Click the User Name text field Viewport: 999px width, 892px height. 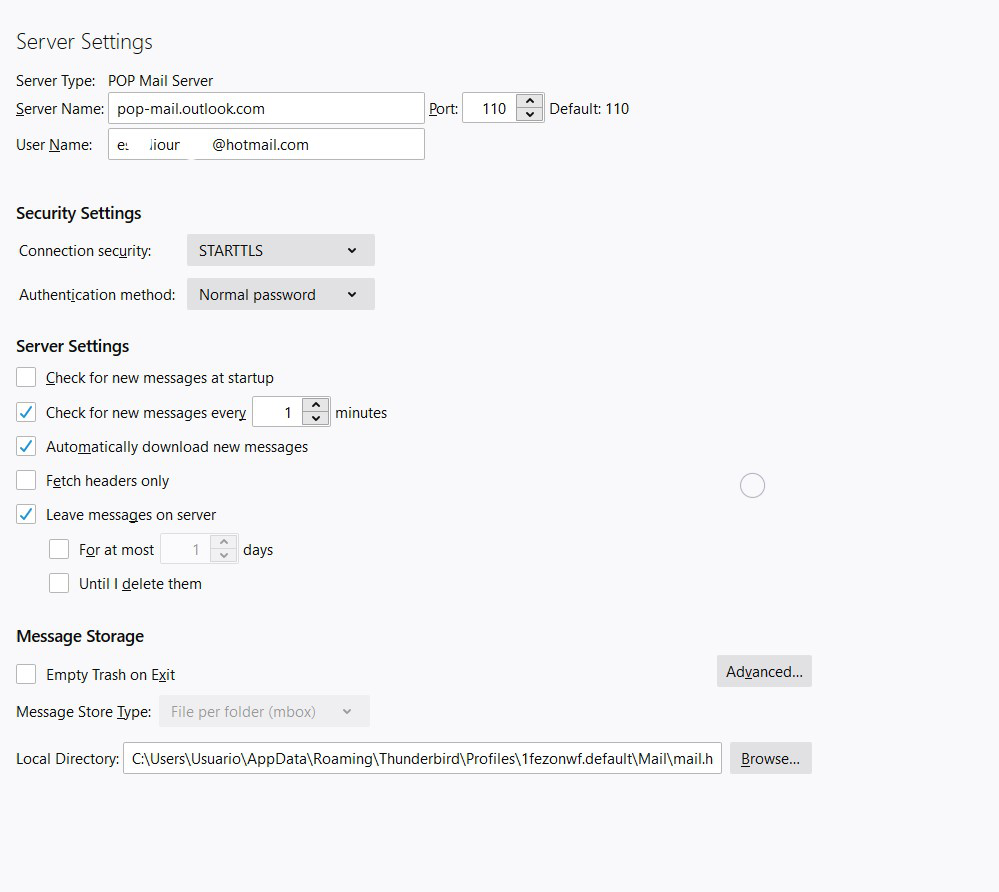tap(266, 145)
